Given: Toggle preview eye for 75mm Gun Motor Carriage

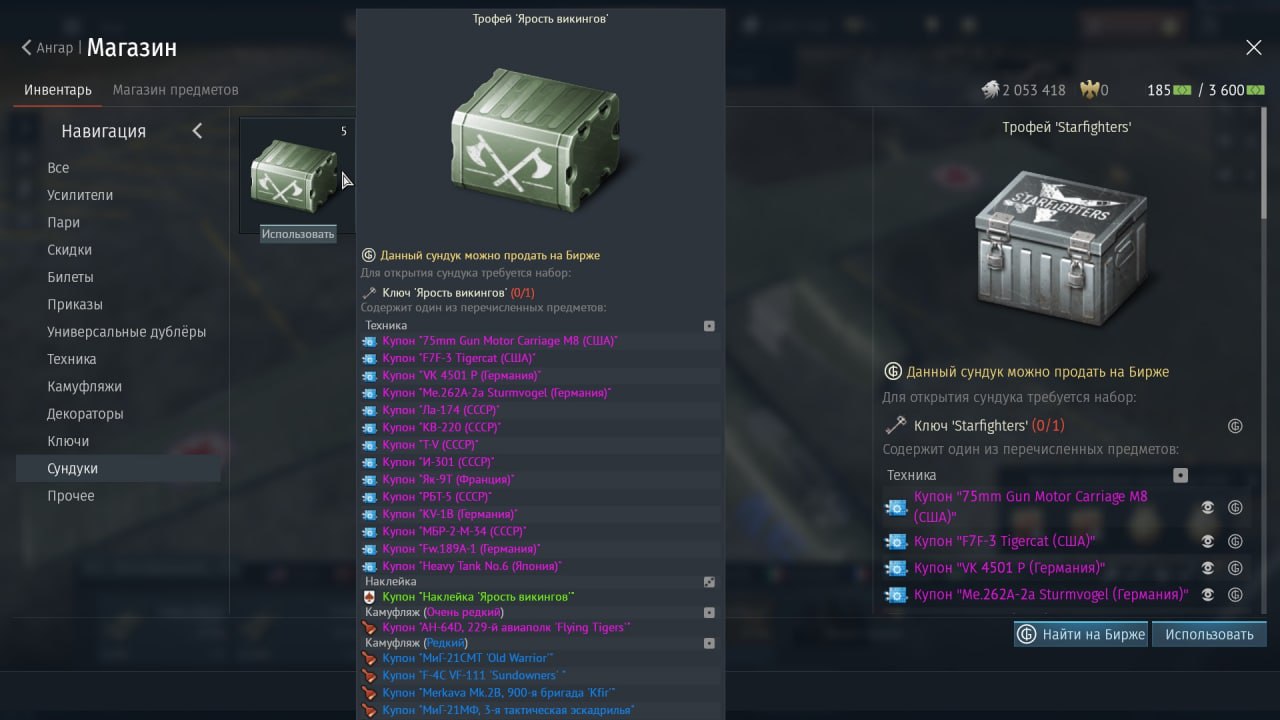Looking at the screenshot, I should (1207, 507).
